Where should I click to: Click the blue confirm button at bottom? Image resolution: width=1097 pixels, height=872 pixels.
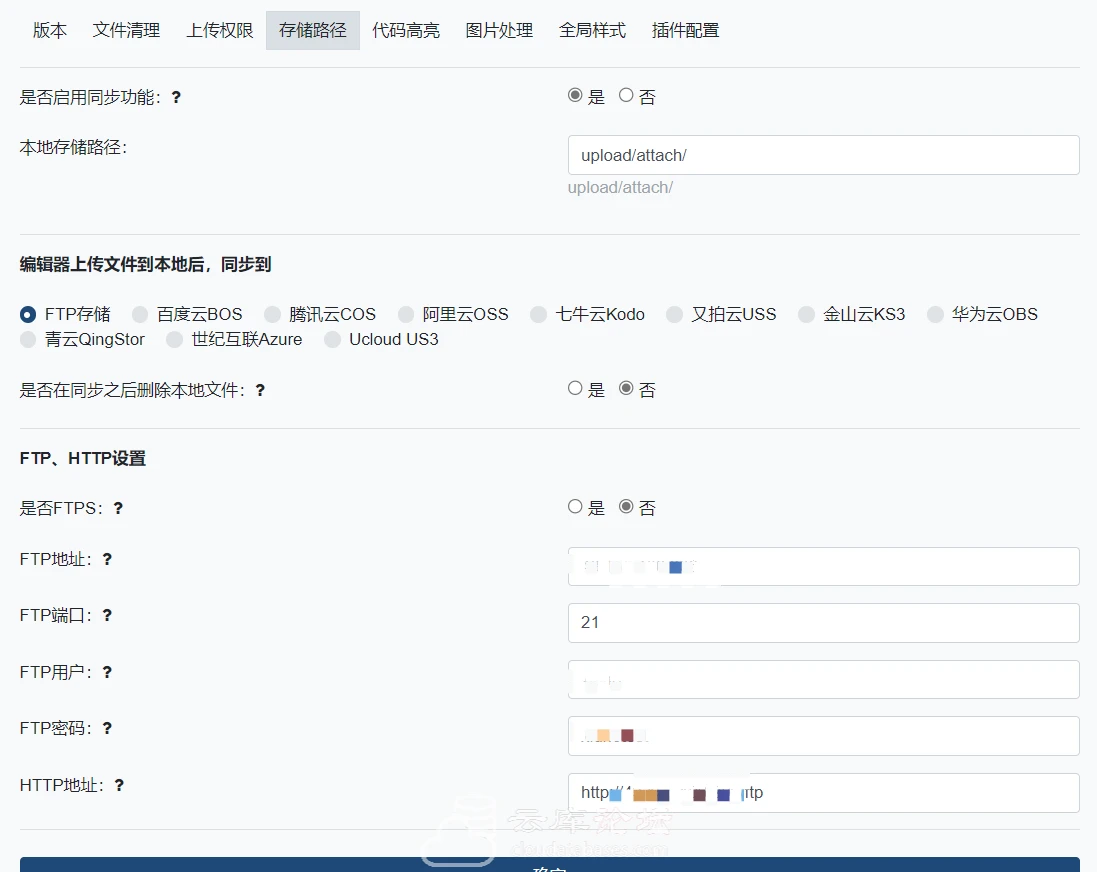549,865
